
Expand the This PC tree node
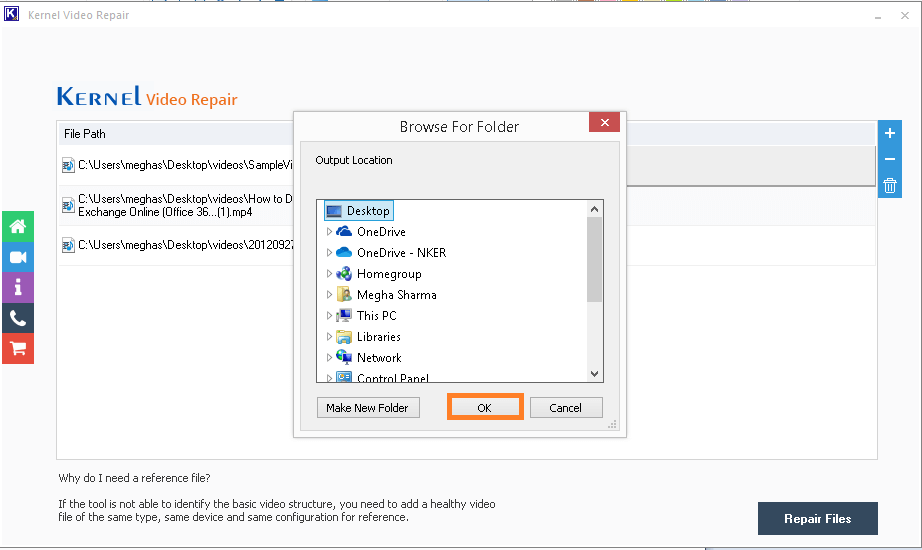pos(329,316)
